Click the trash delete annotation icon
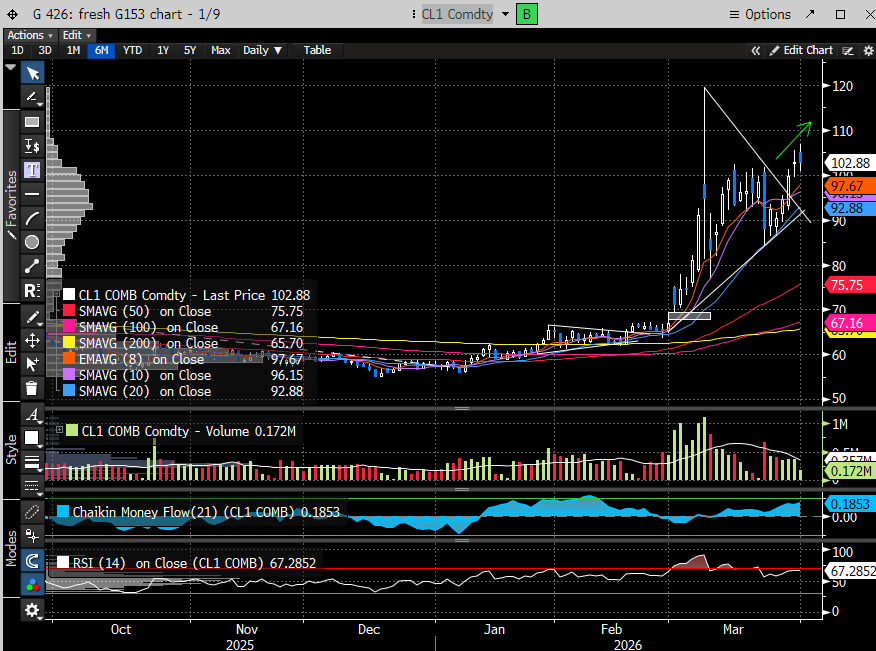Screen dimensions: 876x651 pos(32,387)
